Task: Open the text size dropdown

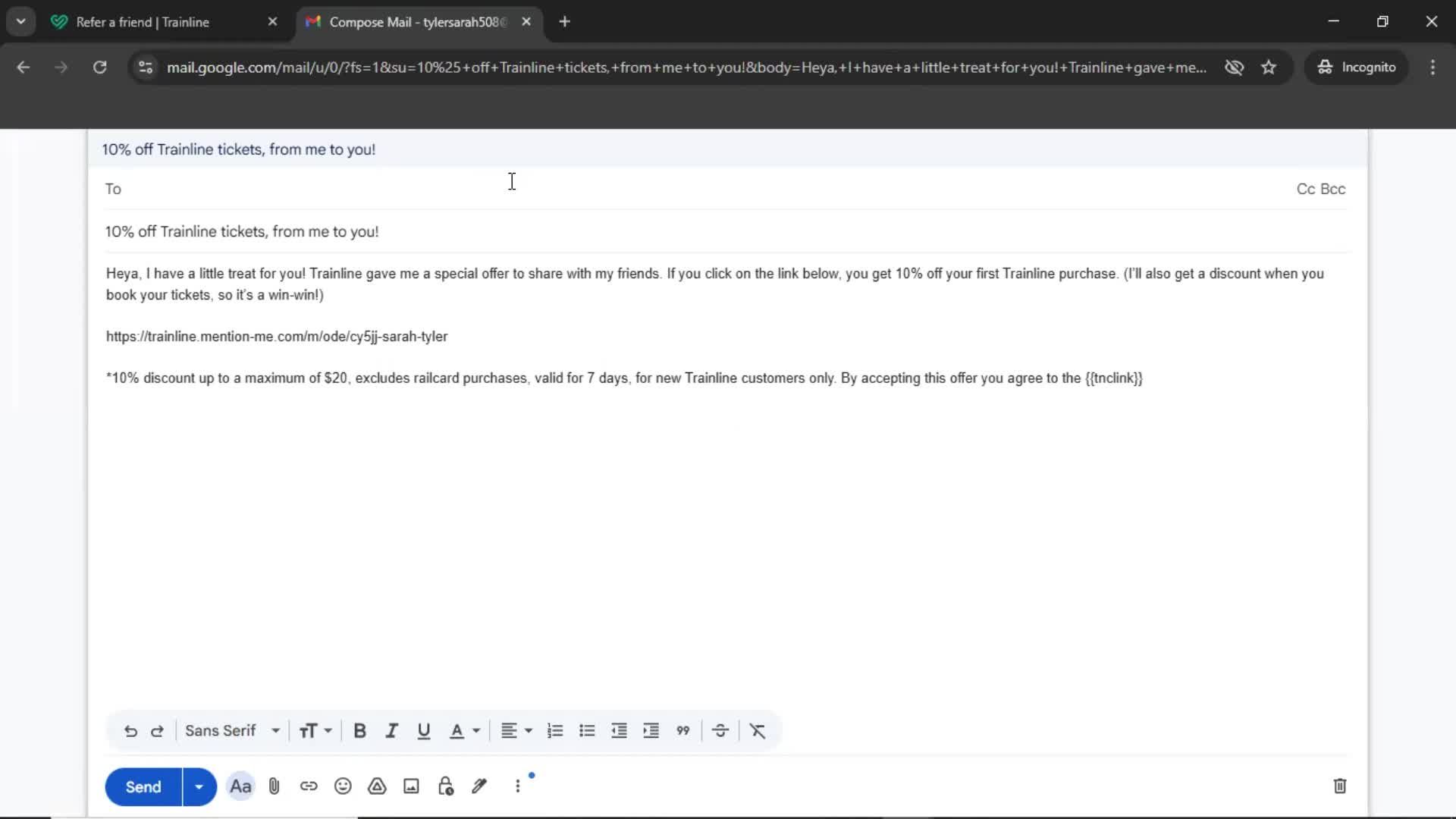Action: 315,730
